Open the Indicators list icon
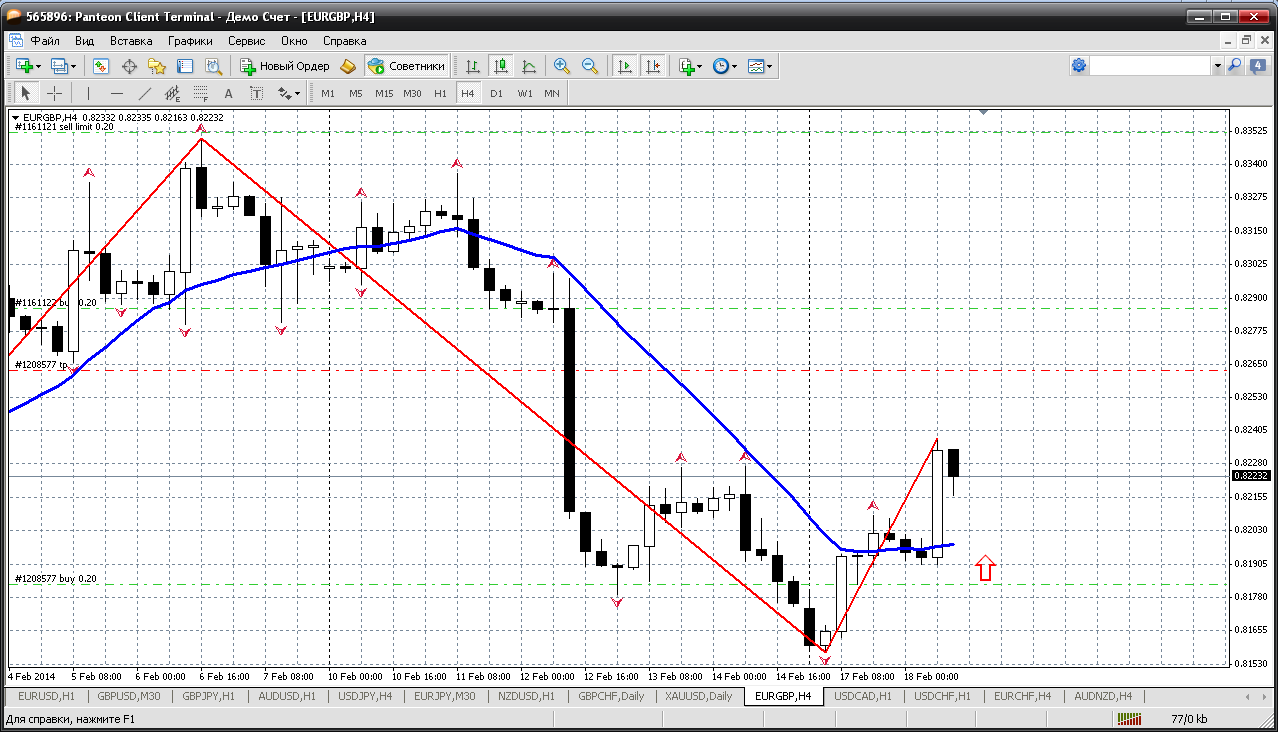The image size is (1278, 732). click(x=686, y=66)
